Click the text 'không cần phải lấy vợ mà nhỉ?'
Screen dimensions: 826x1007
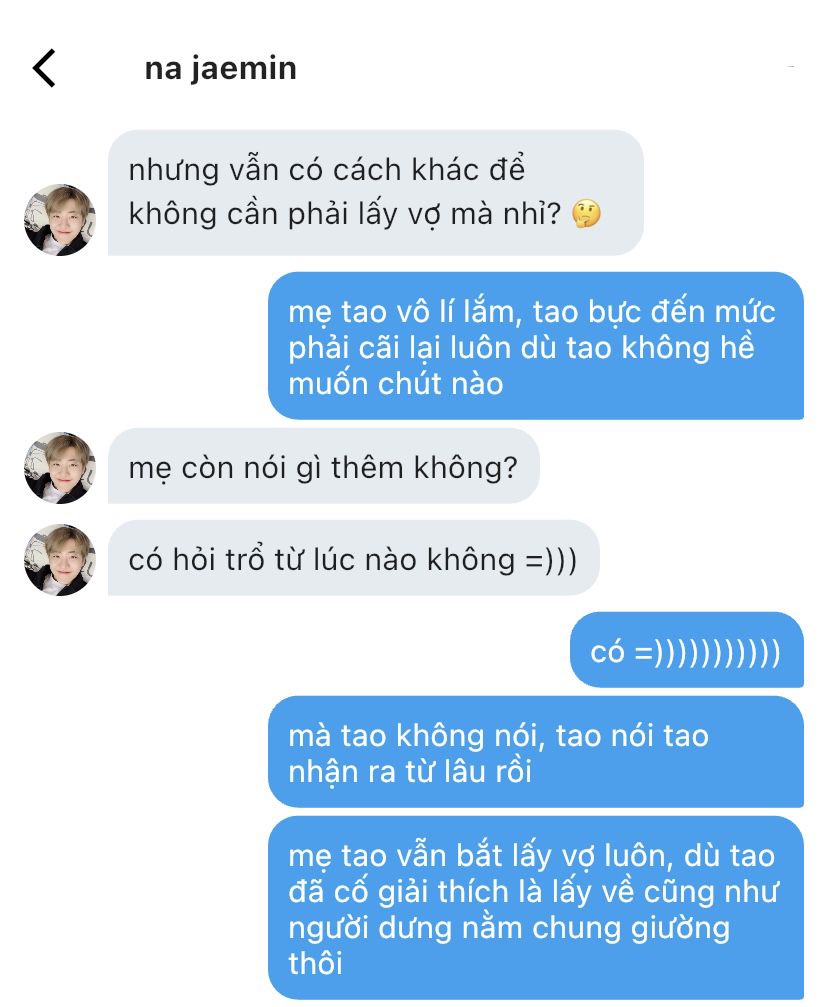[345, 215]
